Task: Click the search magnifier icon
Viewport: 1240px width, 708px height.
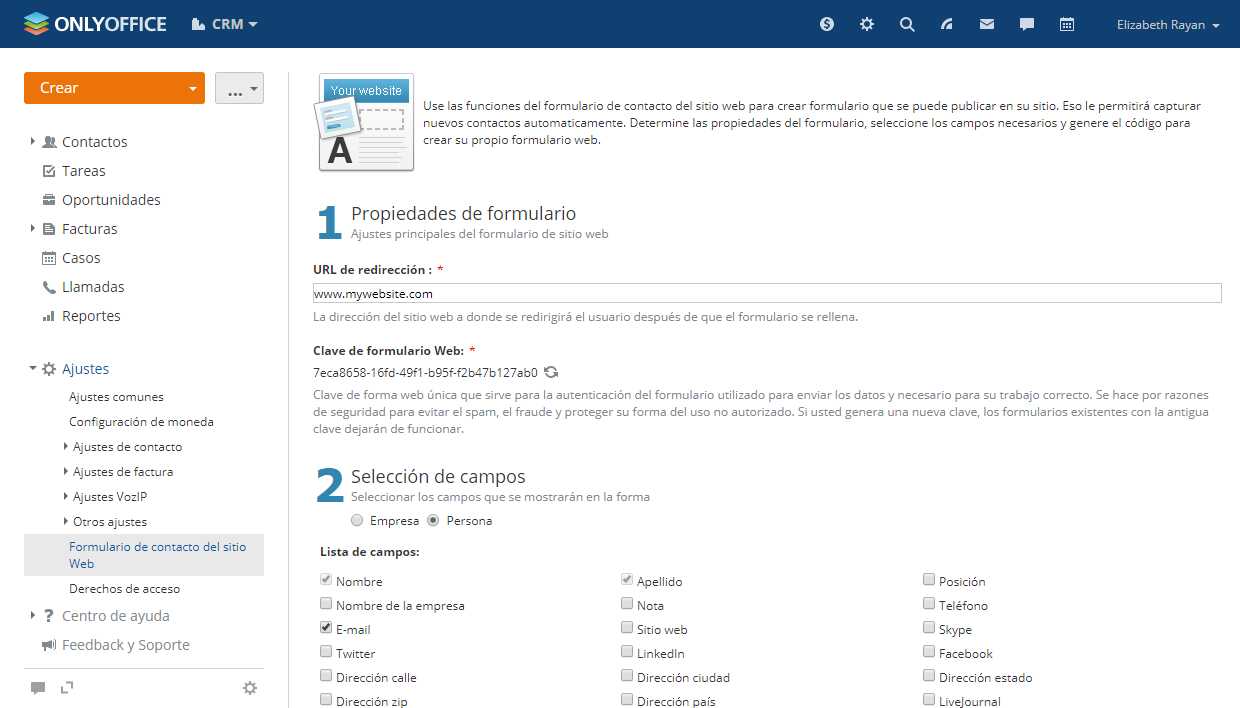Action: [907, 24]
